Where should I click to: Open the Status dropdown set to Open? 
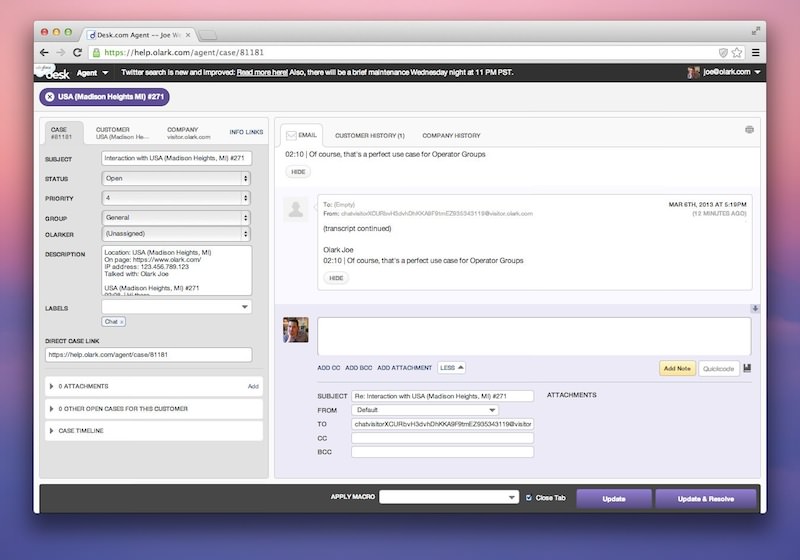click(175, 178)
